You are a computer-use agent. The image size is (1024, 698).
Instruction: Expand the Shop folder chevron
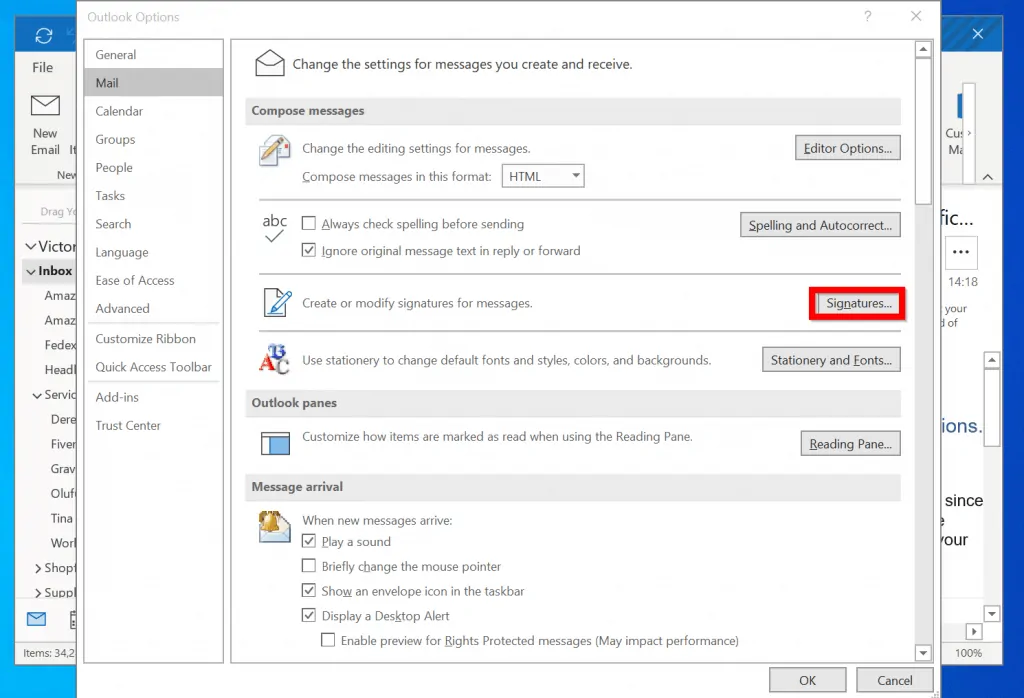(x=38, y=569)
